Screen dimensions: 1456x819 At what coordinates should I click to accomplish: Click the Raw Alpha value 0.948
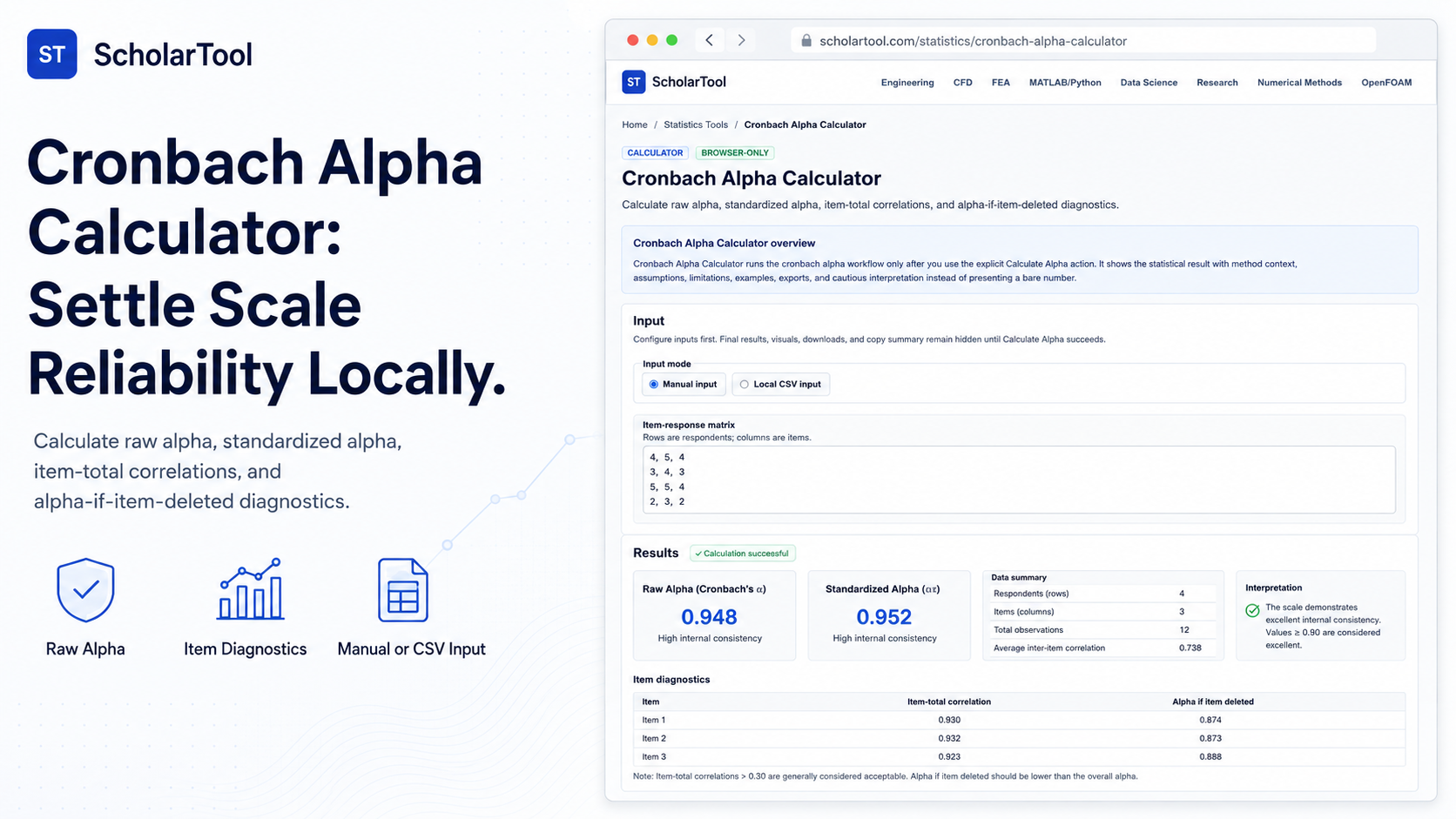[x=709, y=617]
